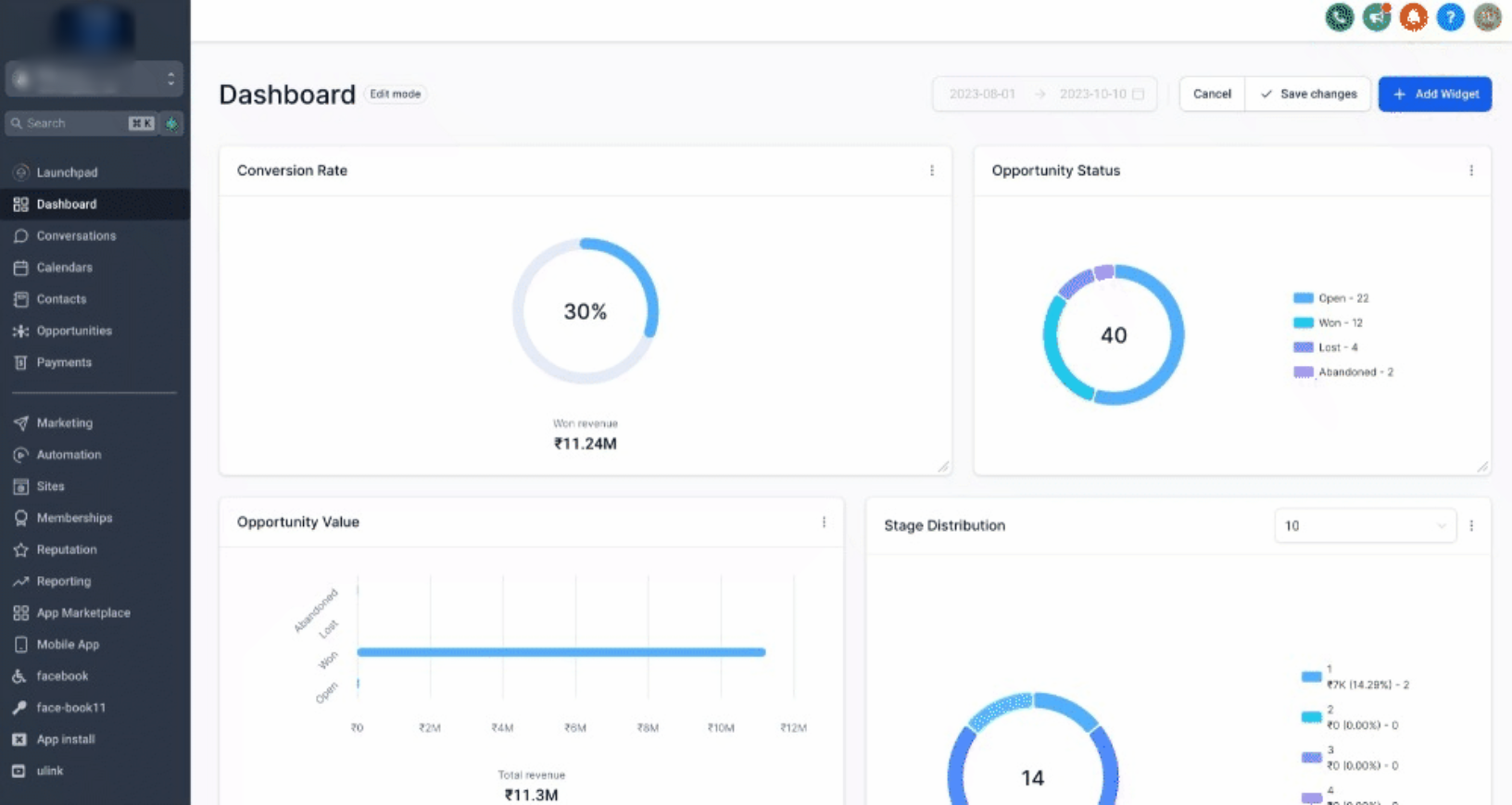Go to Opportunities in the sidebar
1512x805 pixels.
click(74, 331)
